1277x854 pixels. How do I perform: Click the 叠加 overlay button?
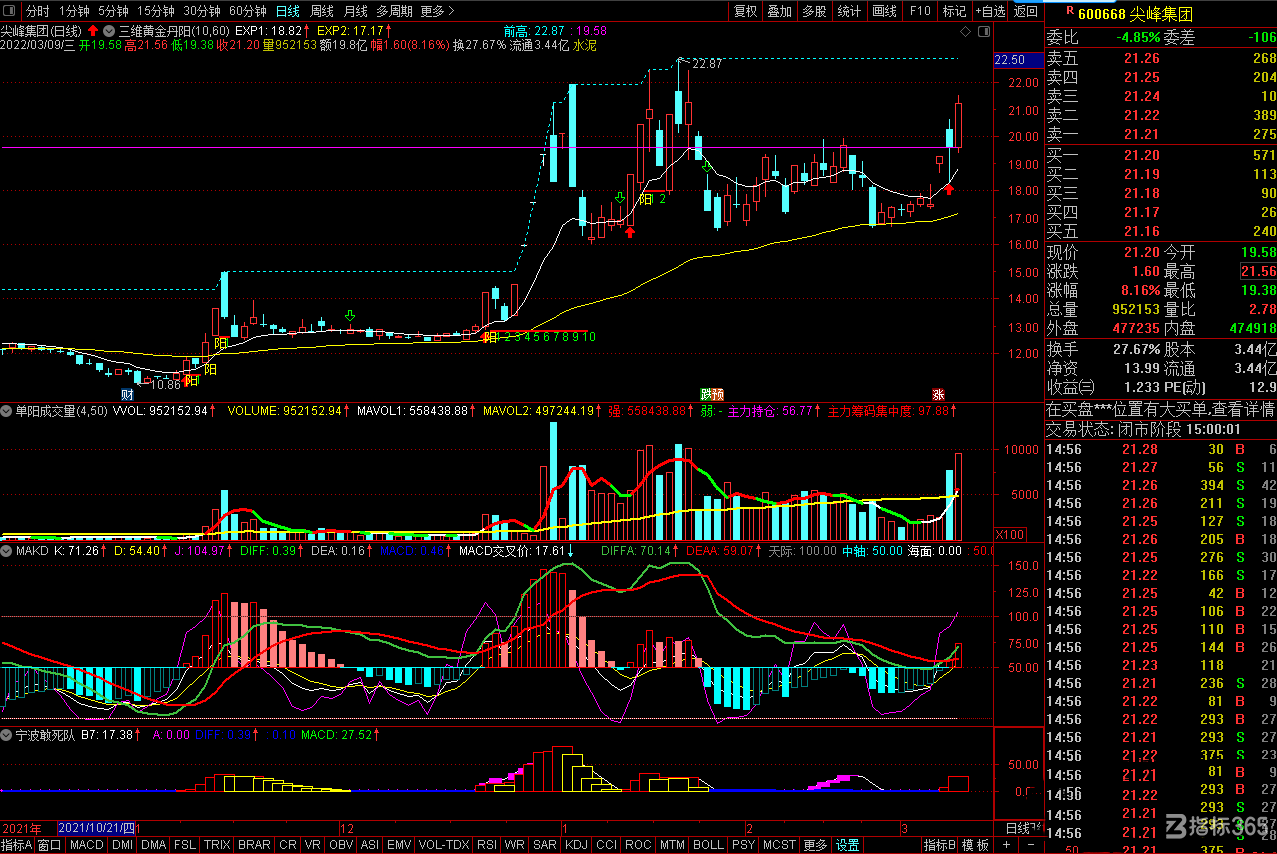coord(779,11)
